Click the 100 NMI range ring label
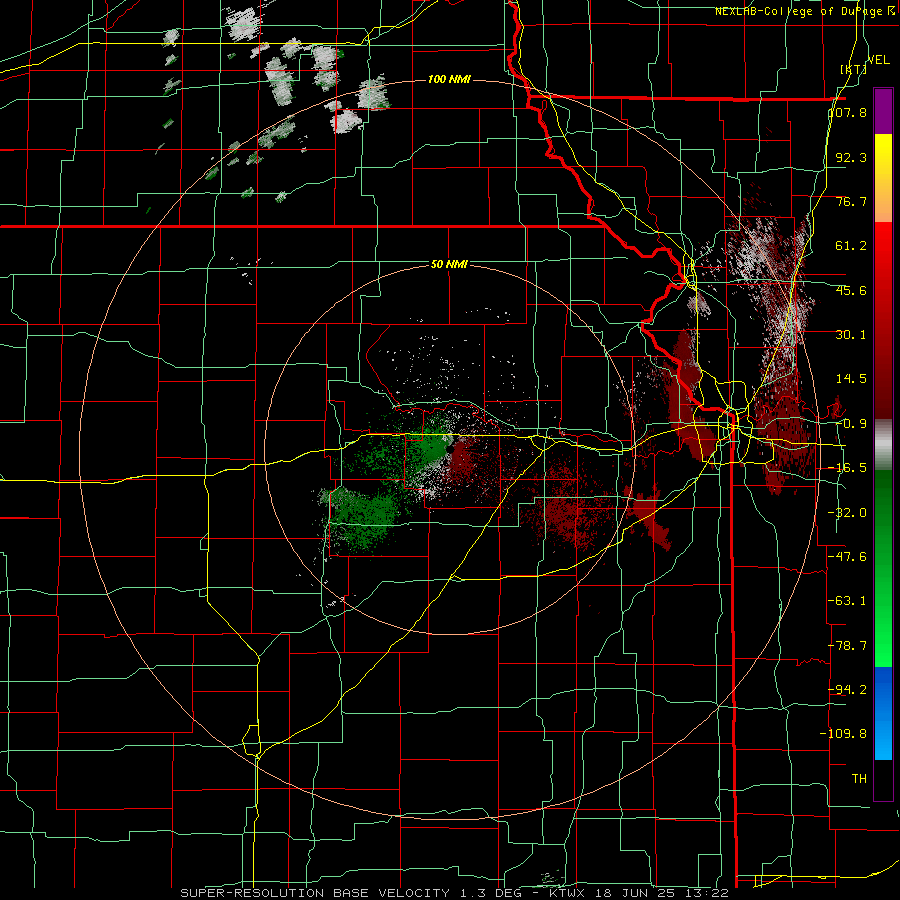900x900 pixels. pos(449,79)
